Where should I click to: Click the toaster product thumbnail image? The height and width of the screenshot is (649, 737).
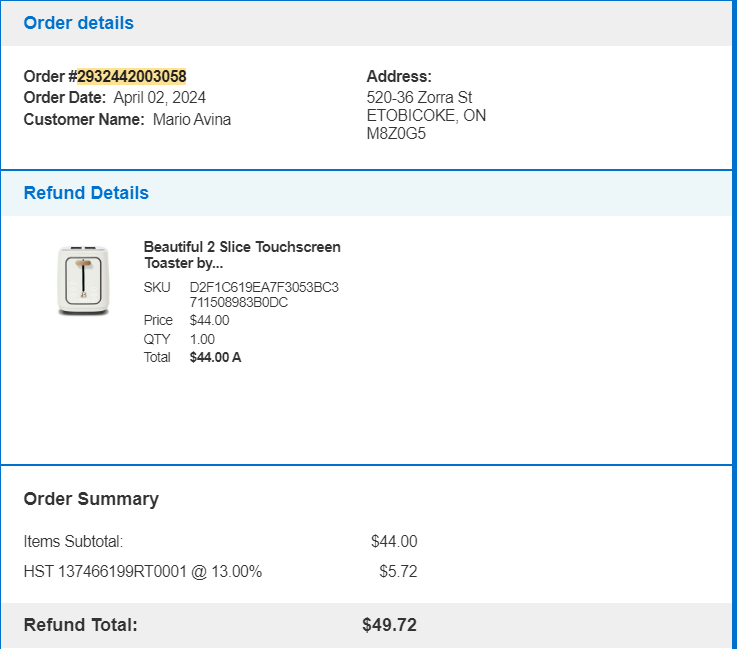pos(83,280)
